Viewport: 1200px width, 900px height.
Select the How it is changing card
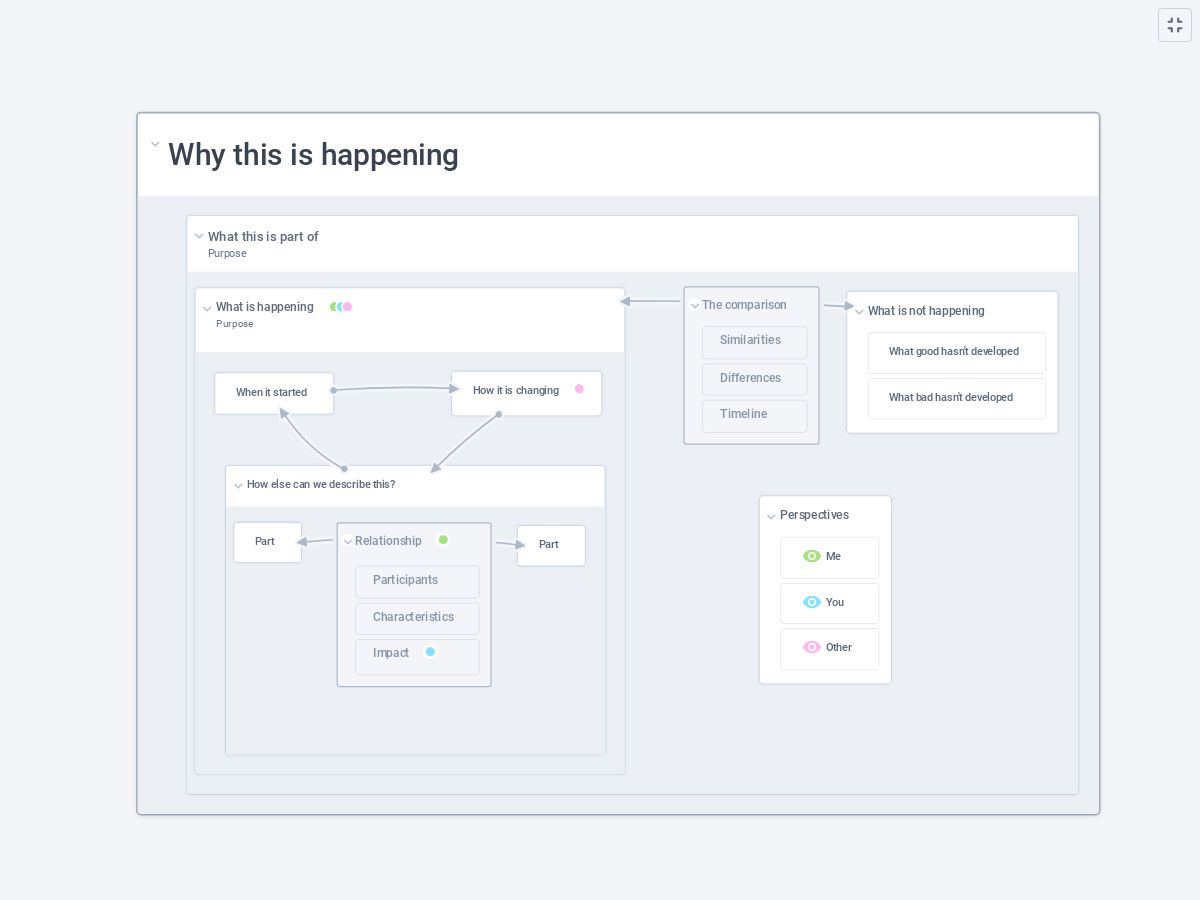click(x=526, y=393)
